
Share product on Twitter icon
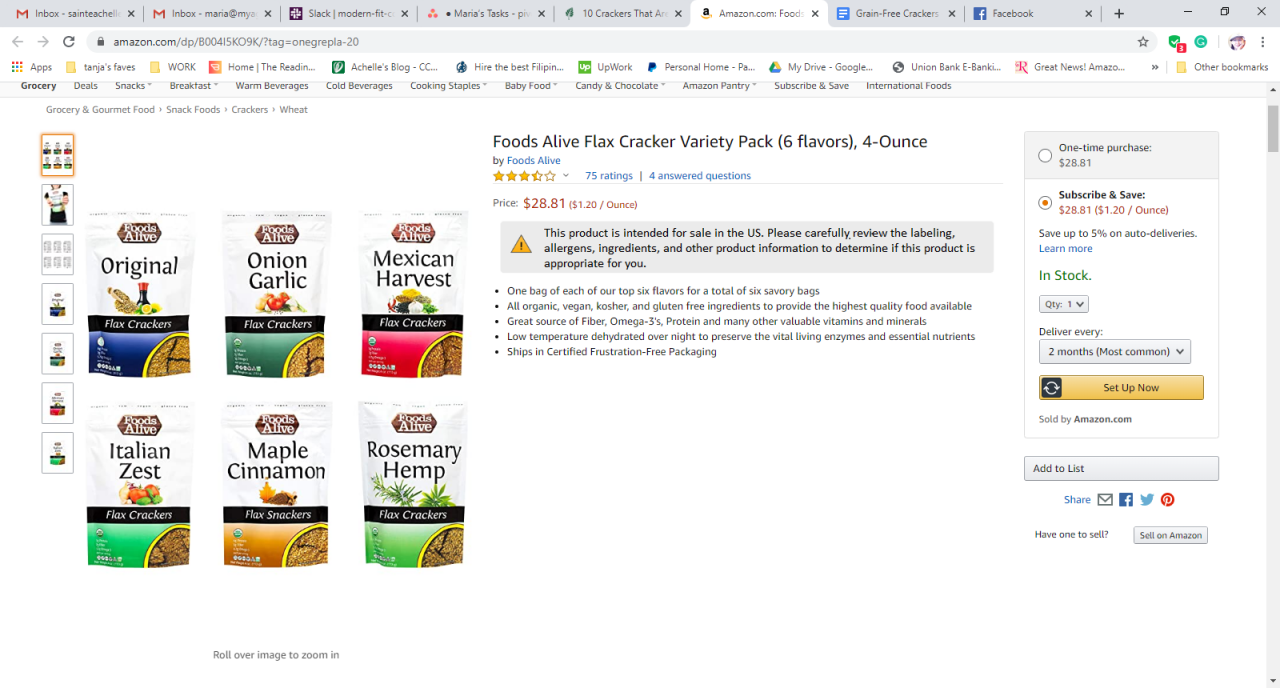(x=1147, y=500)
